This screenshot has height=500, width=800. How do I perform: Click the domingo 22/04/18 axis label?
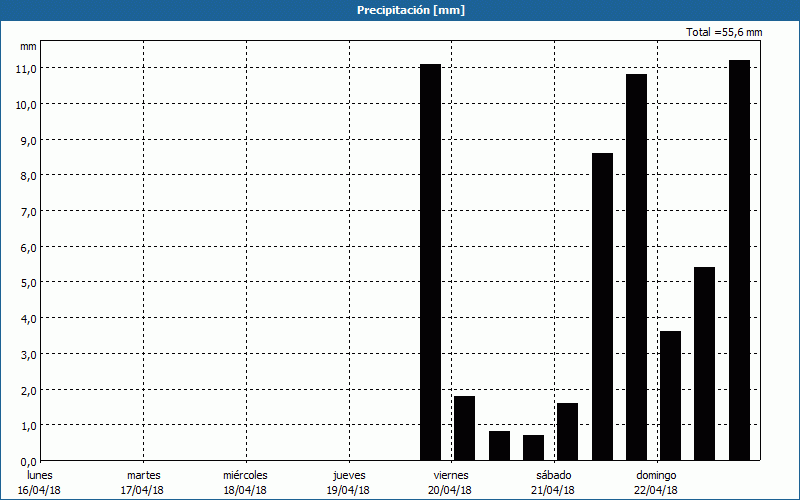(656, 482)
